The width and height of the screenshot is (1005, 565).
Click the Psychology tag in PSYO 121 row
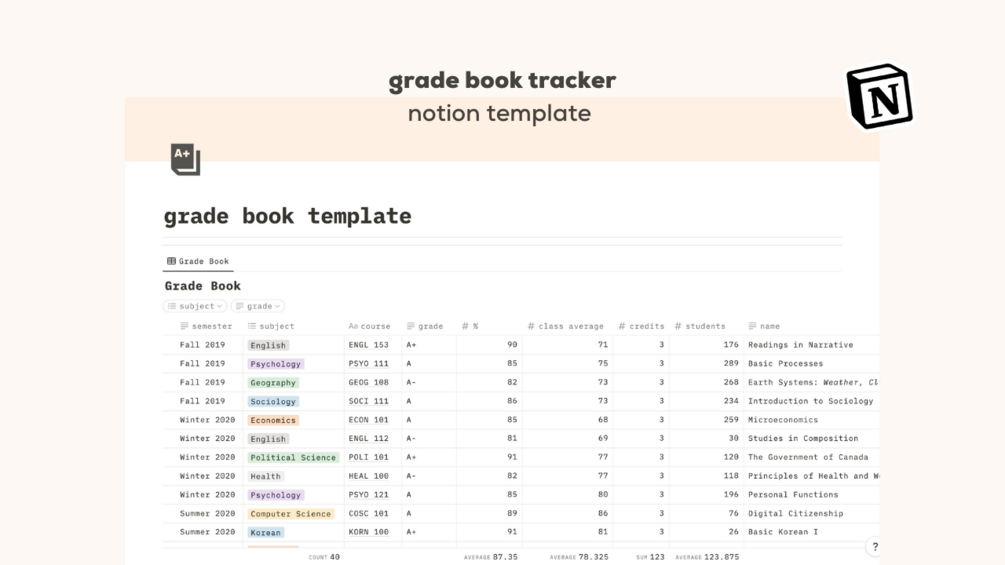click(x=276, y=495)
